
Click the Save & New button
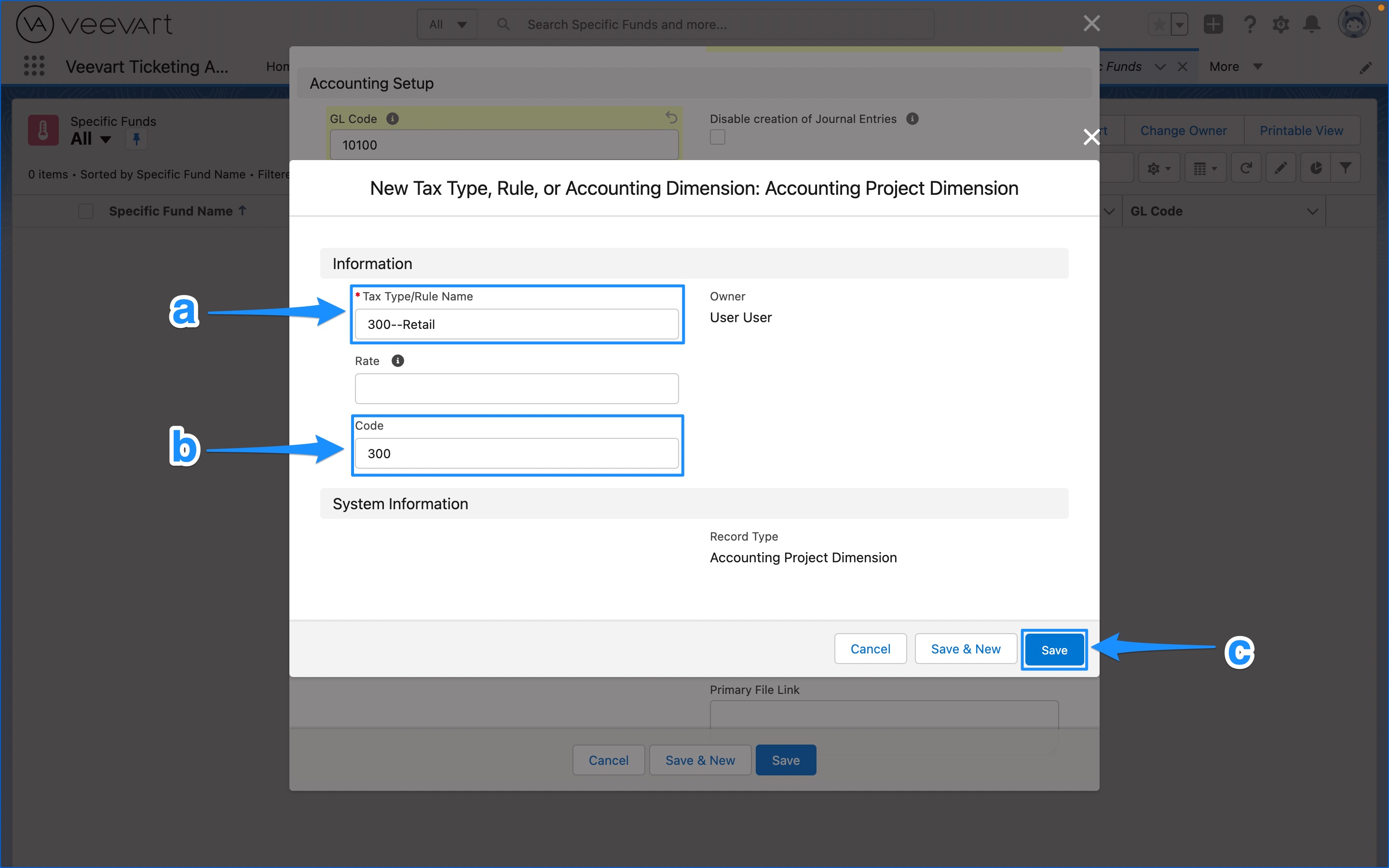point(966,648)
